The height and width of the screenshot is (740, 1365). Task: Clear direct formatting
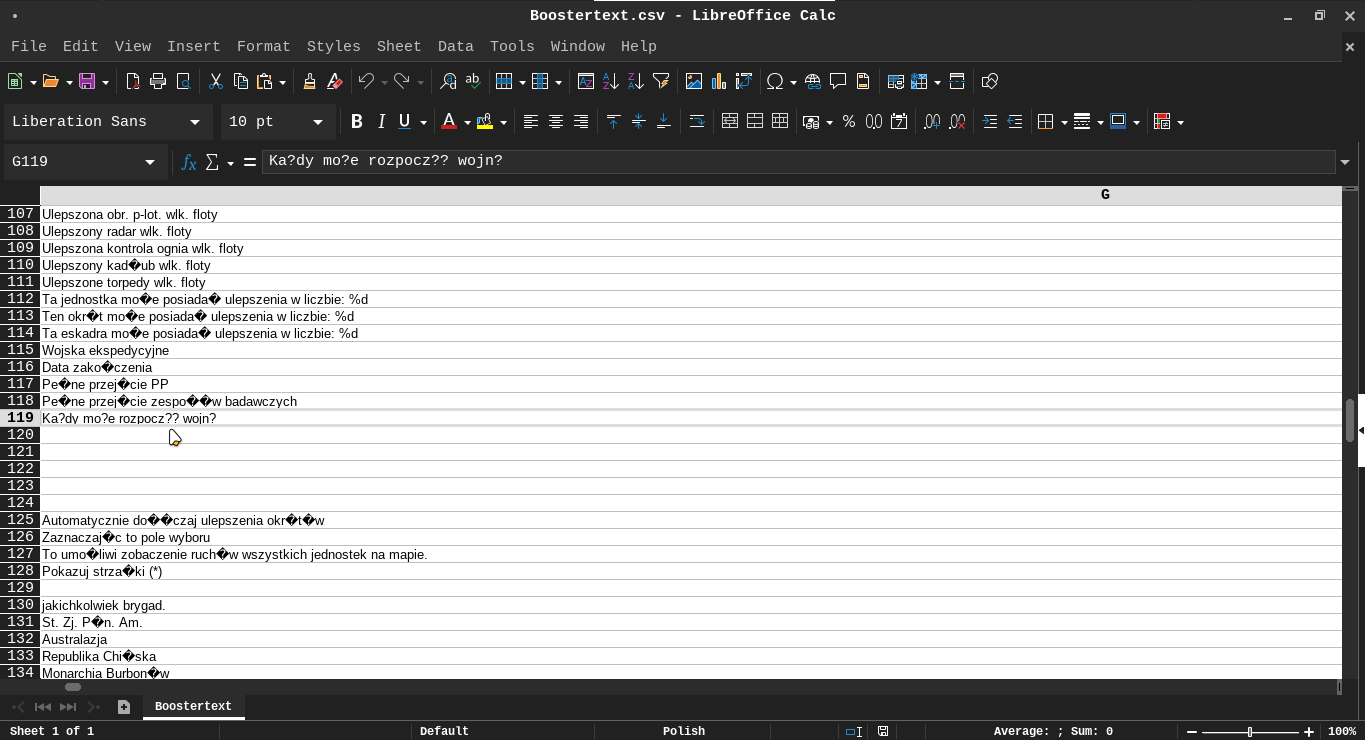pos(335,82)
